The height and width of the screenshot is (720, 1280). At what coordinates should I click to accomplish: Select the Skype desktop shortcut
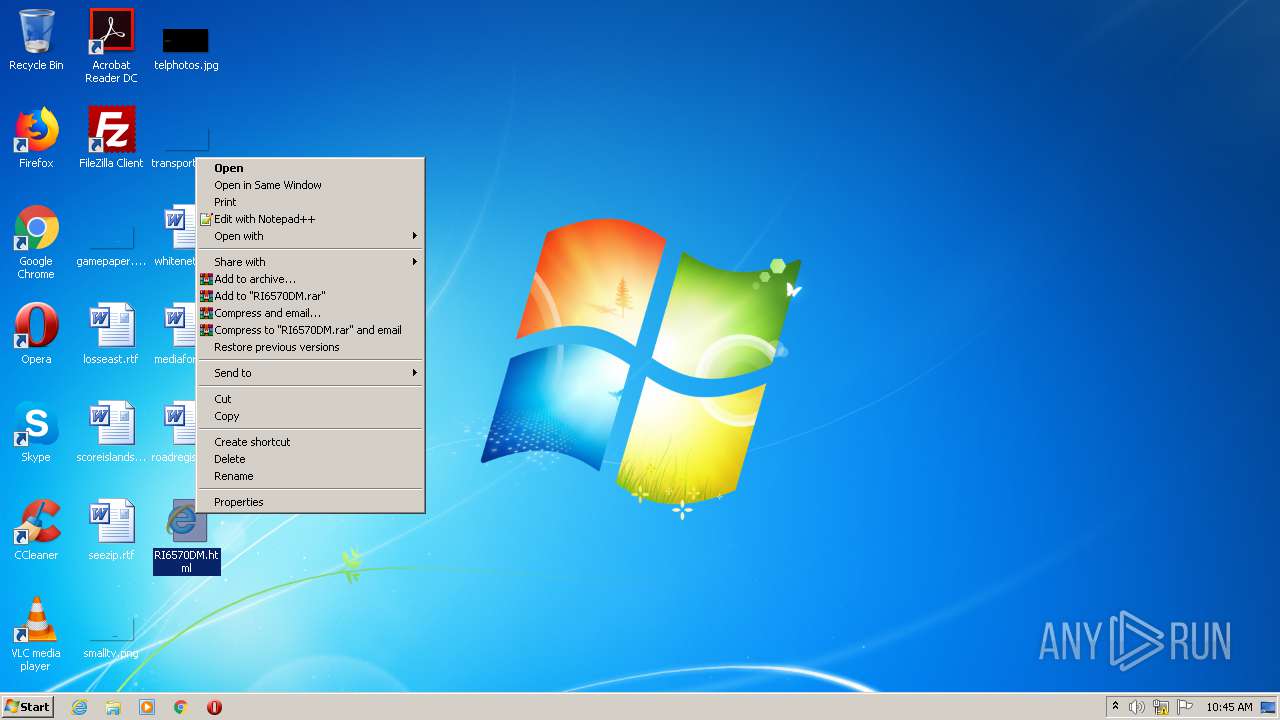point(36,432)
